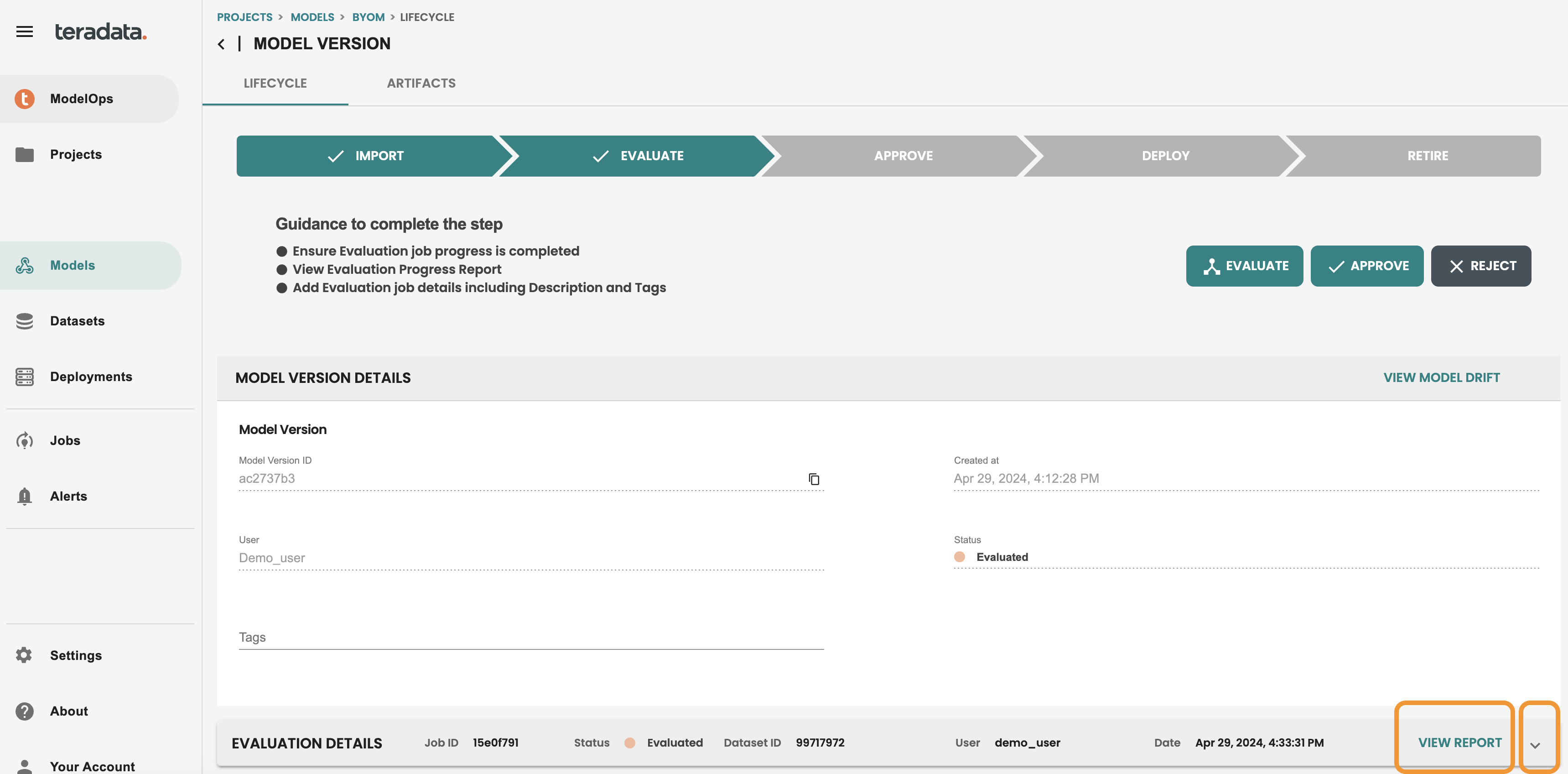Image resolution: width=1568 pixels, height=774 pixels.
Task: Click the Jobs sidebar icon
Action: (24, 441)
